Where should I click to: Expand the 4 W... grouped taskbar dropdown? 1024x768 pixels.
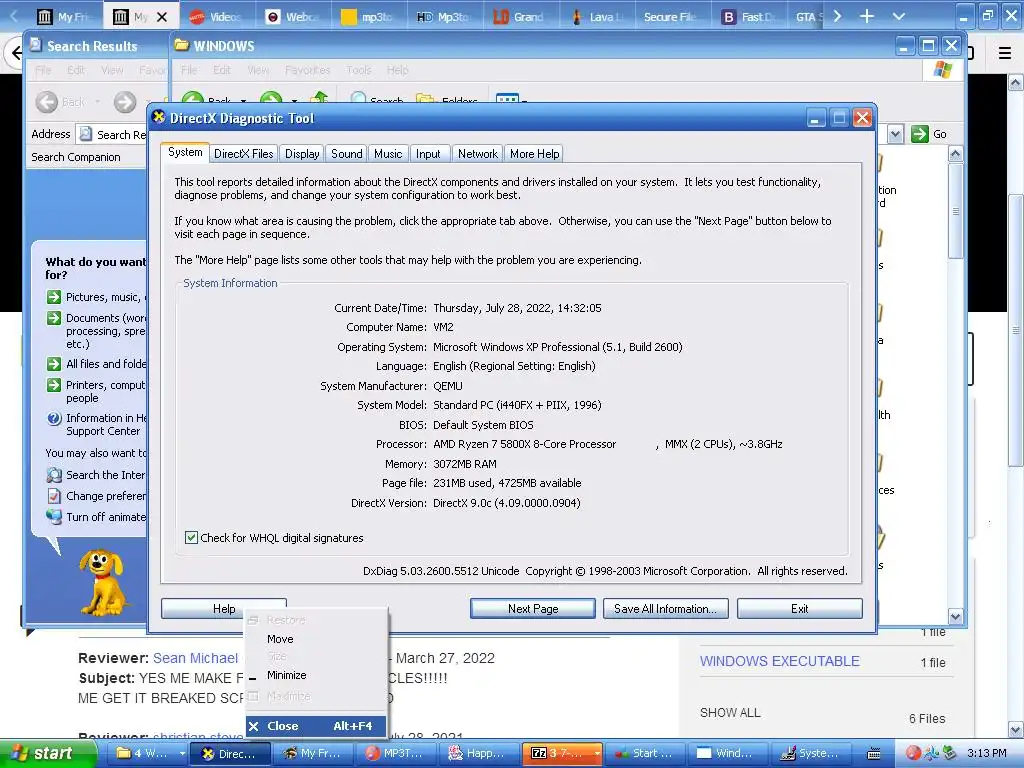click(182, 754)
